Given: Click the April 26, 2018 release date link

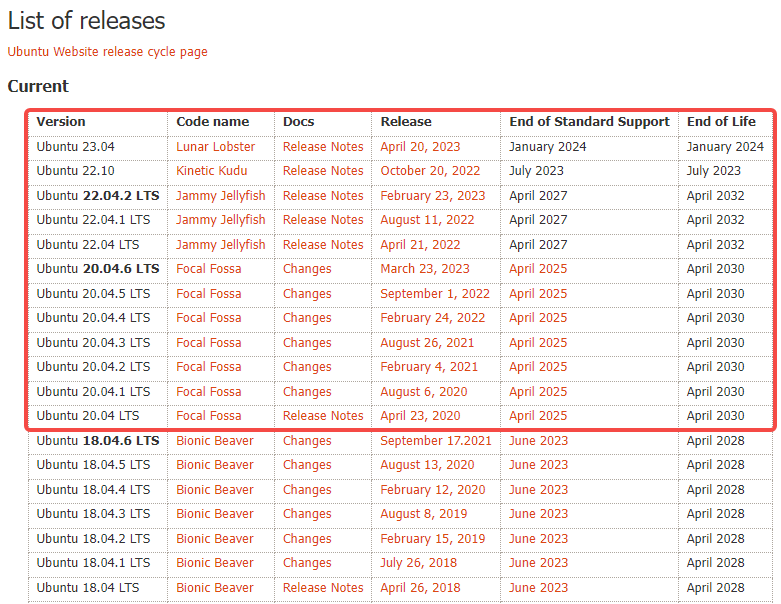Looking at the screenshot, I should [x=420, y=588].
